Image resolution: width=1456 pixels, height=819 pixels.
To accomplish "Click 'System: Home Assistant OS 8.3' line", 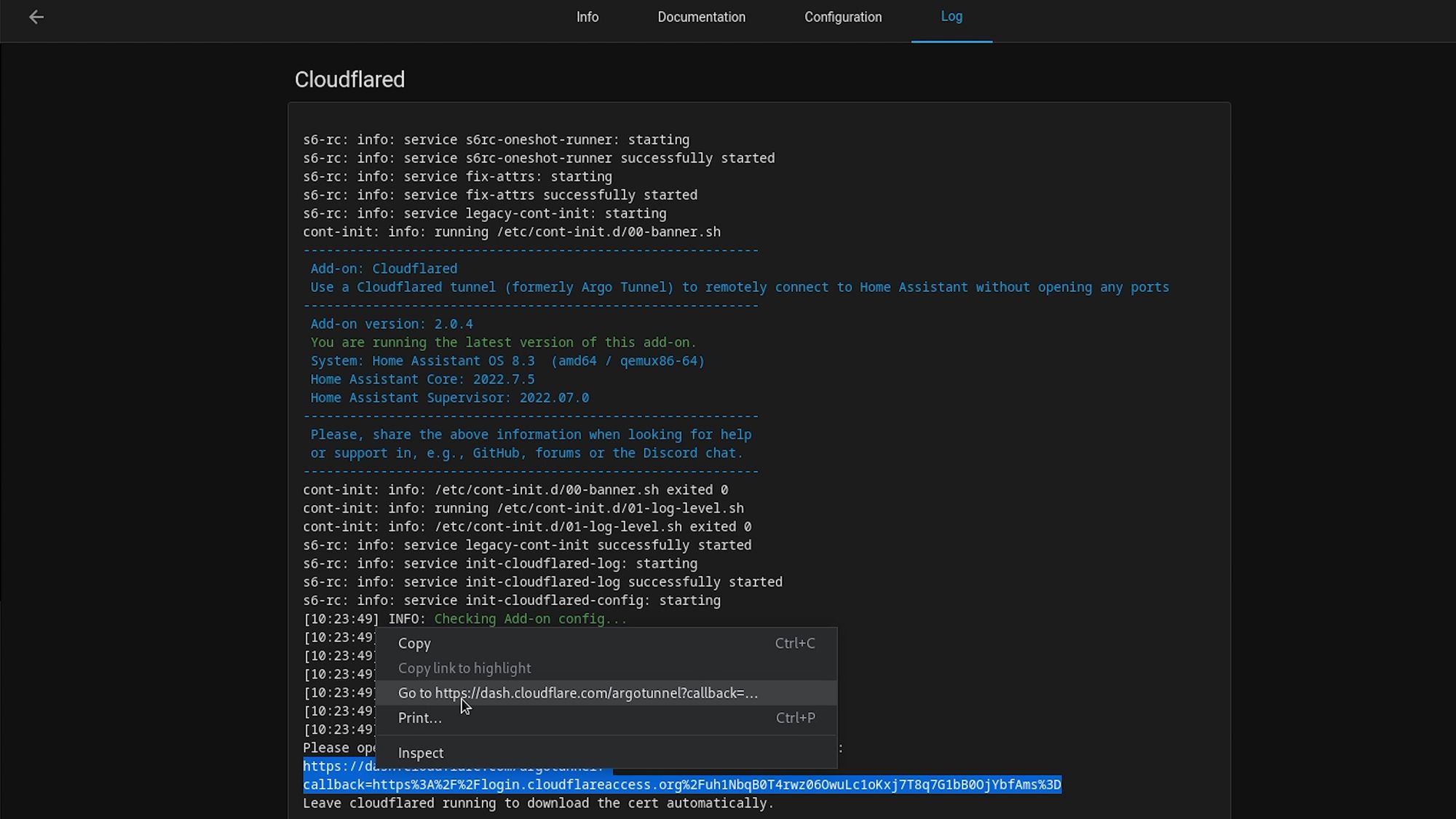I will 507,361.
